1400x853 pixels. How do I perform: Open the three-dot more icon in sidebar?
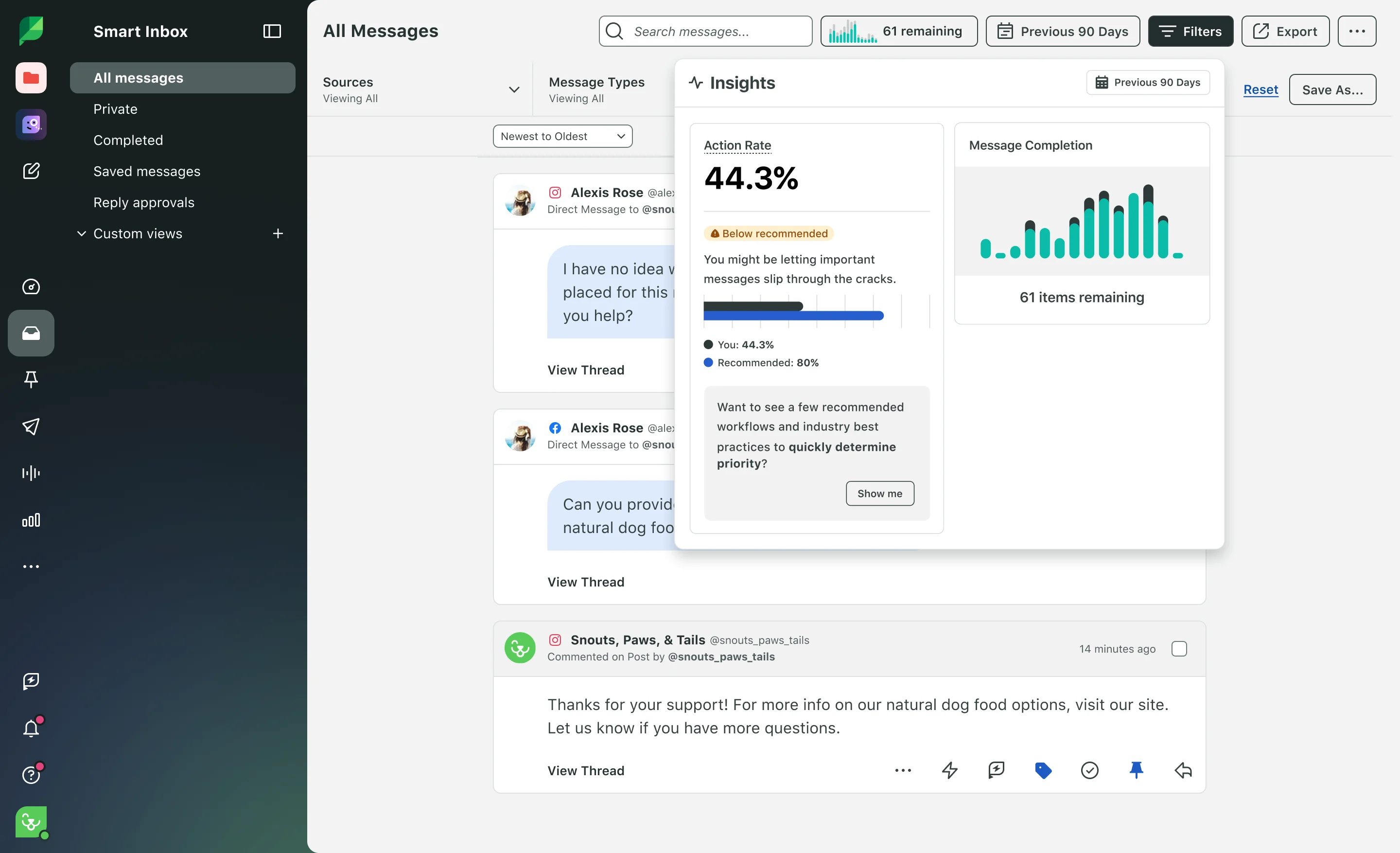pyautogui.click(x=31, y=567)
